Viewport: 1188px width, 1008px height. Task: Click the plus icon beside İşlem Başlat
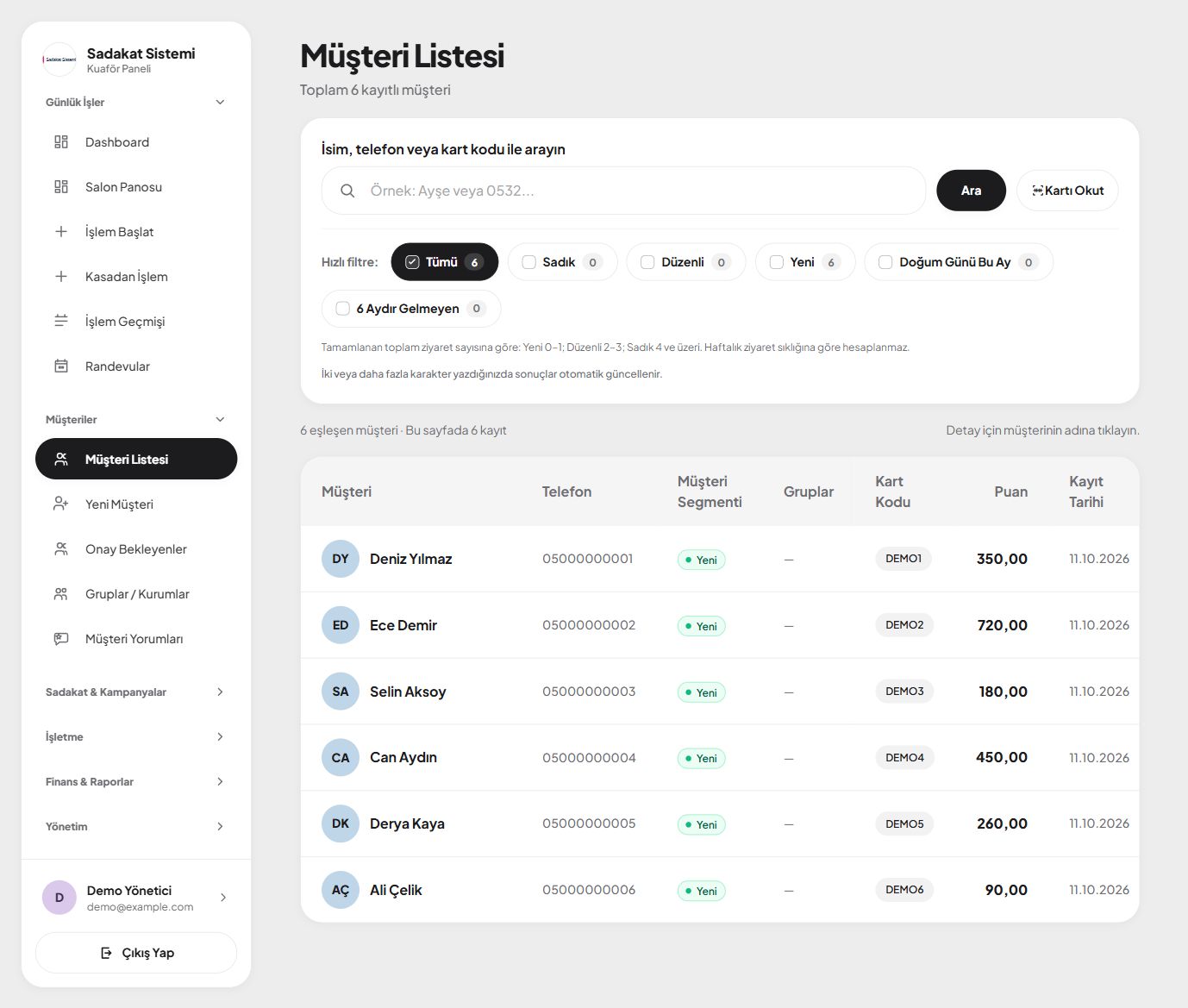61,232
